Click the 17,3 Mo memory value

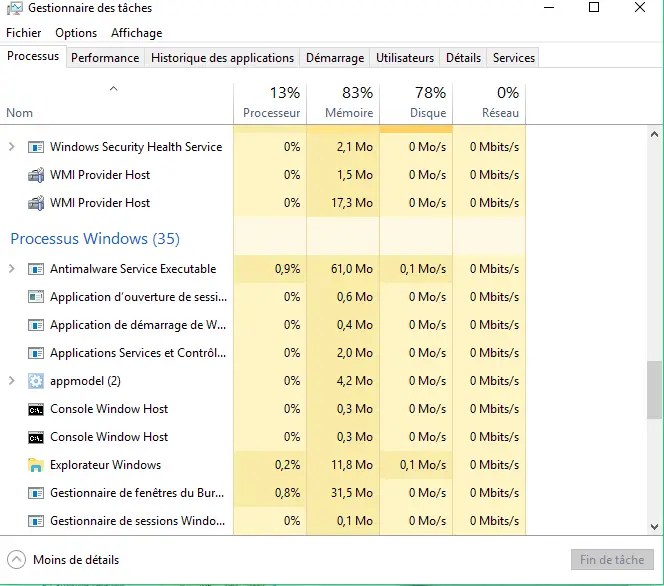pos(352,203)
